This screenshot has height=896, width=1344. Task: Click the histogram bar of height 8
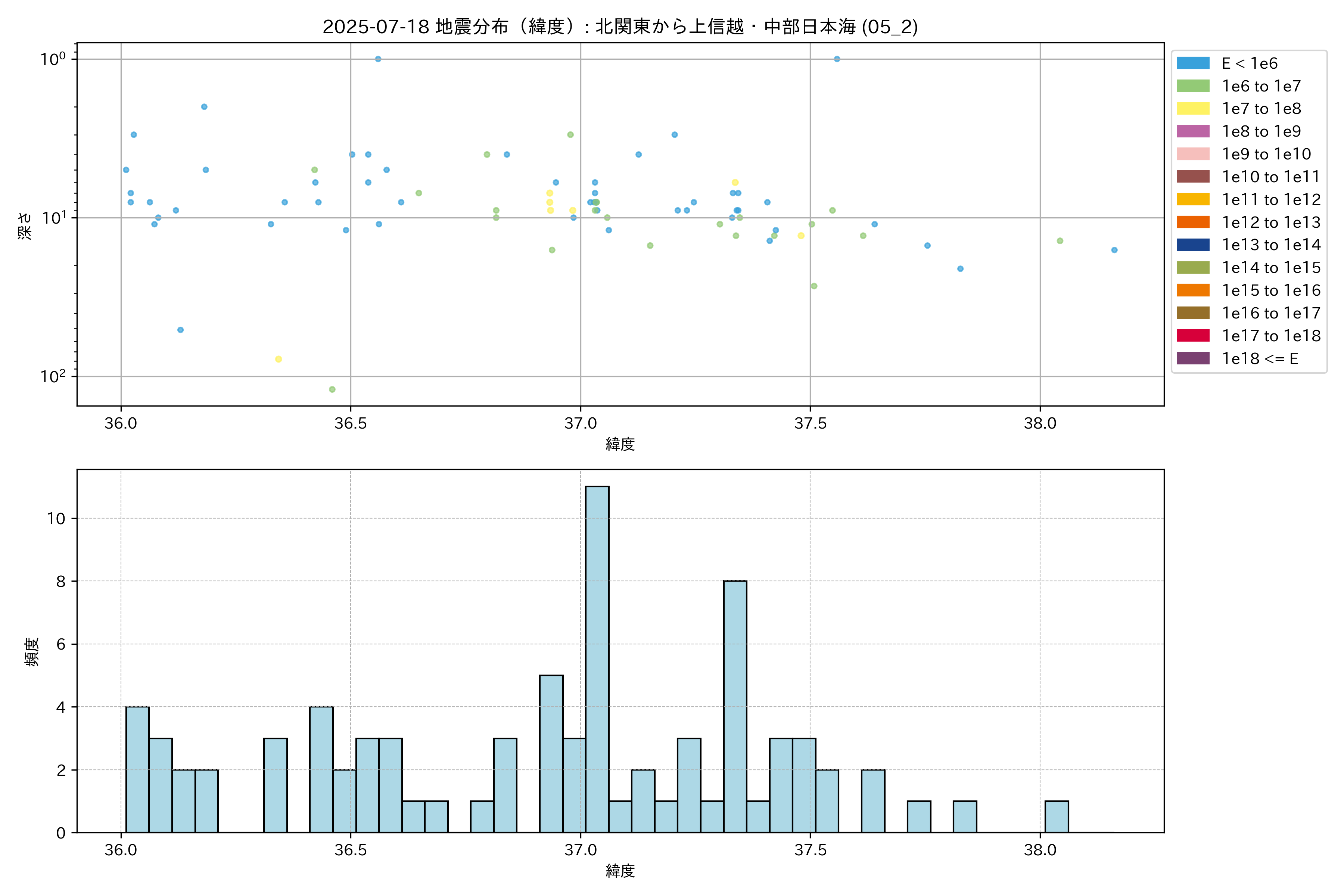(x=735, y=706)
